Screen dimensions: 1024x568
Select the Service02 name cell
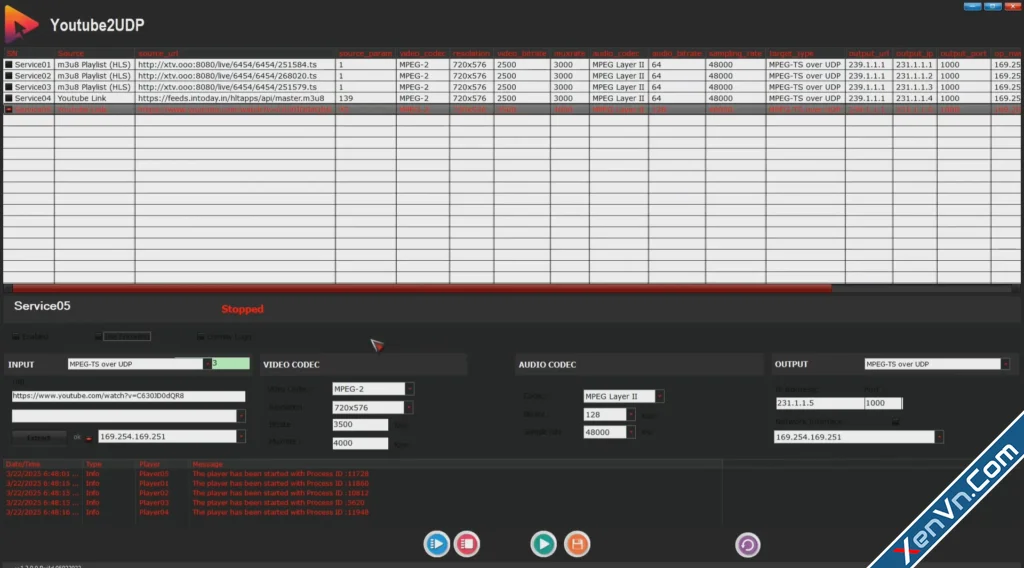click(x=33, y=76)
